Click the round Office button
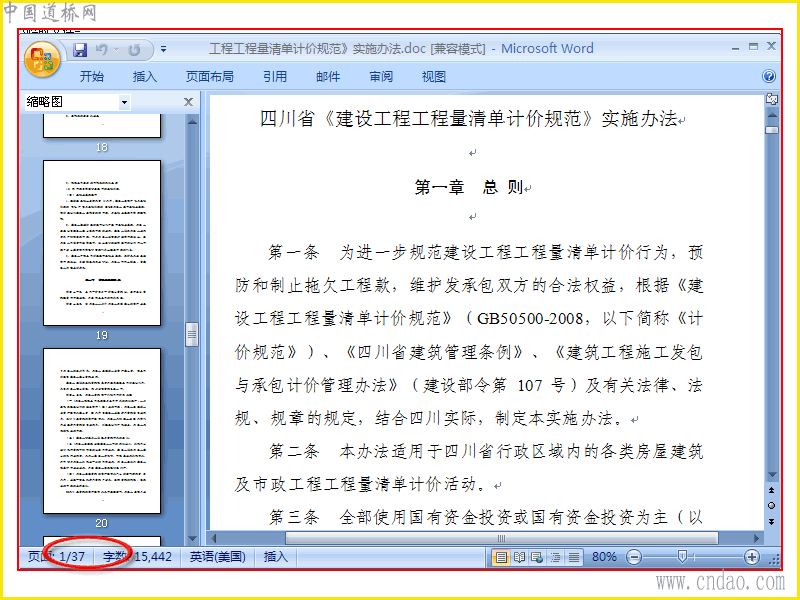Image resolution: width=800 pixels, height=600 pixels. pyautogui.click(x=42, y=59)
